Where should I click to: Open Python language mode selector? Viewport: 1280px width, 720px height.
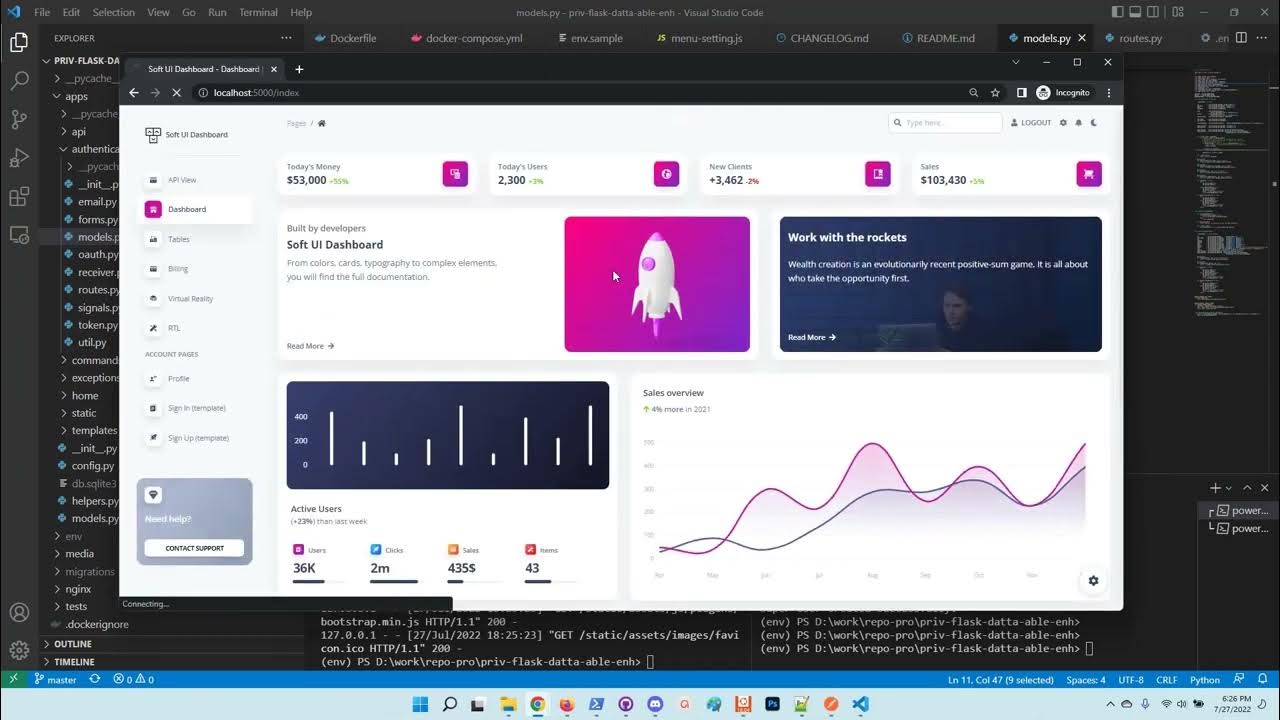(1205, 679)
